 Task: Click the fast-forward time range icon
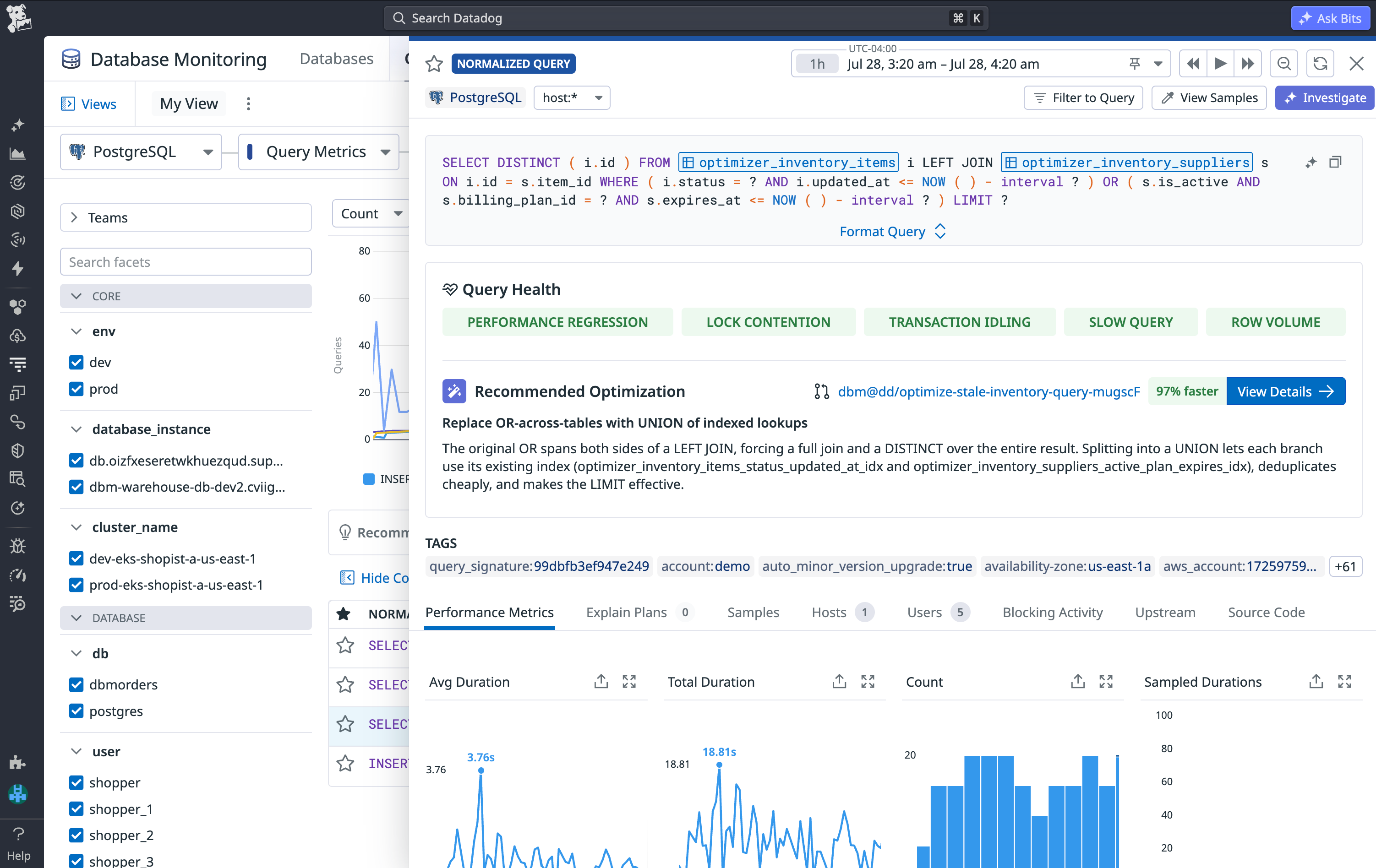tap(1247, 63)
